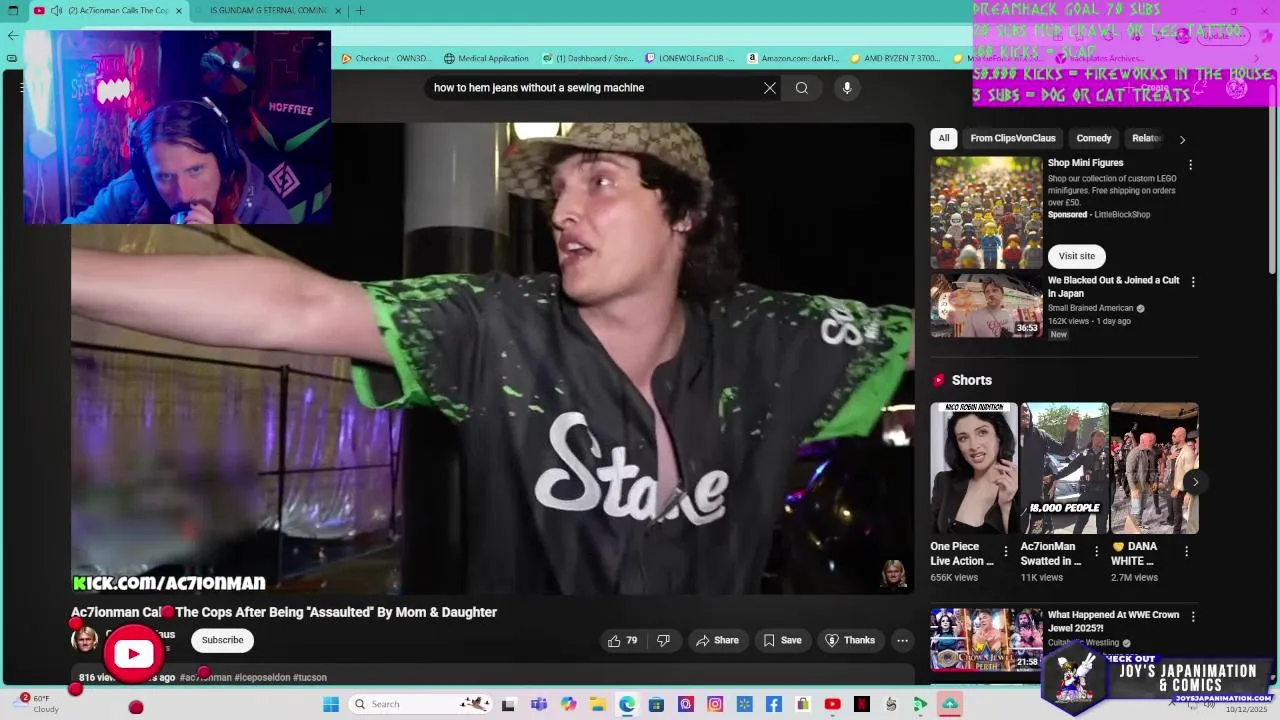Switch to the IS GUNDAM G ETERNAL COMING tab
1280x720 pixels.
tap(267, 11)
